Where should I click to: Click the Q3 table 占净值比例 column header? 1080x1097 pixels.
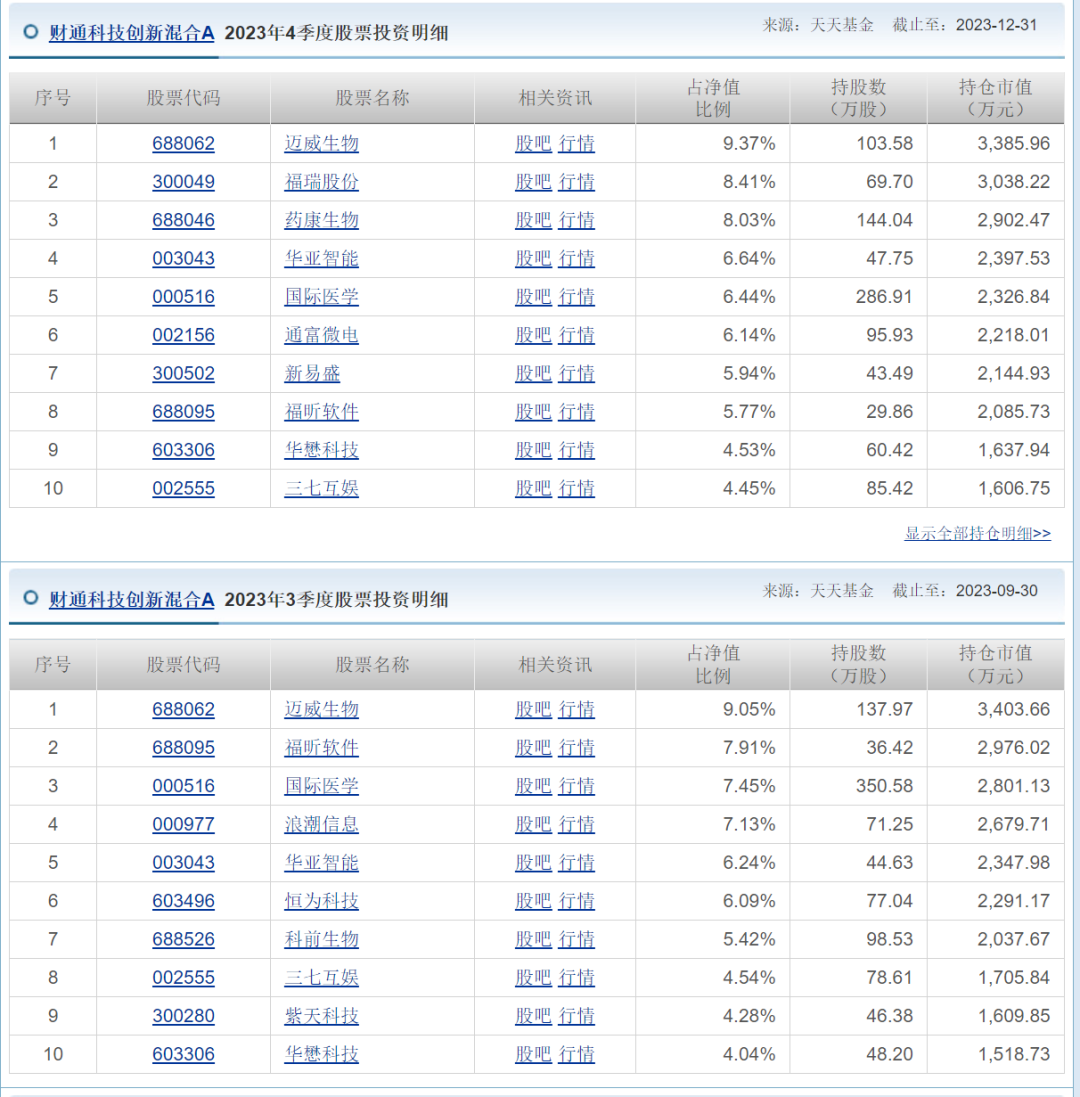(x=713, y=665)
